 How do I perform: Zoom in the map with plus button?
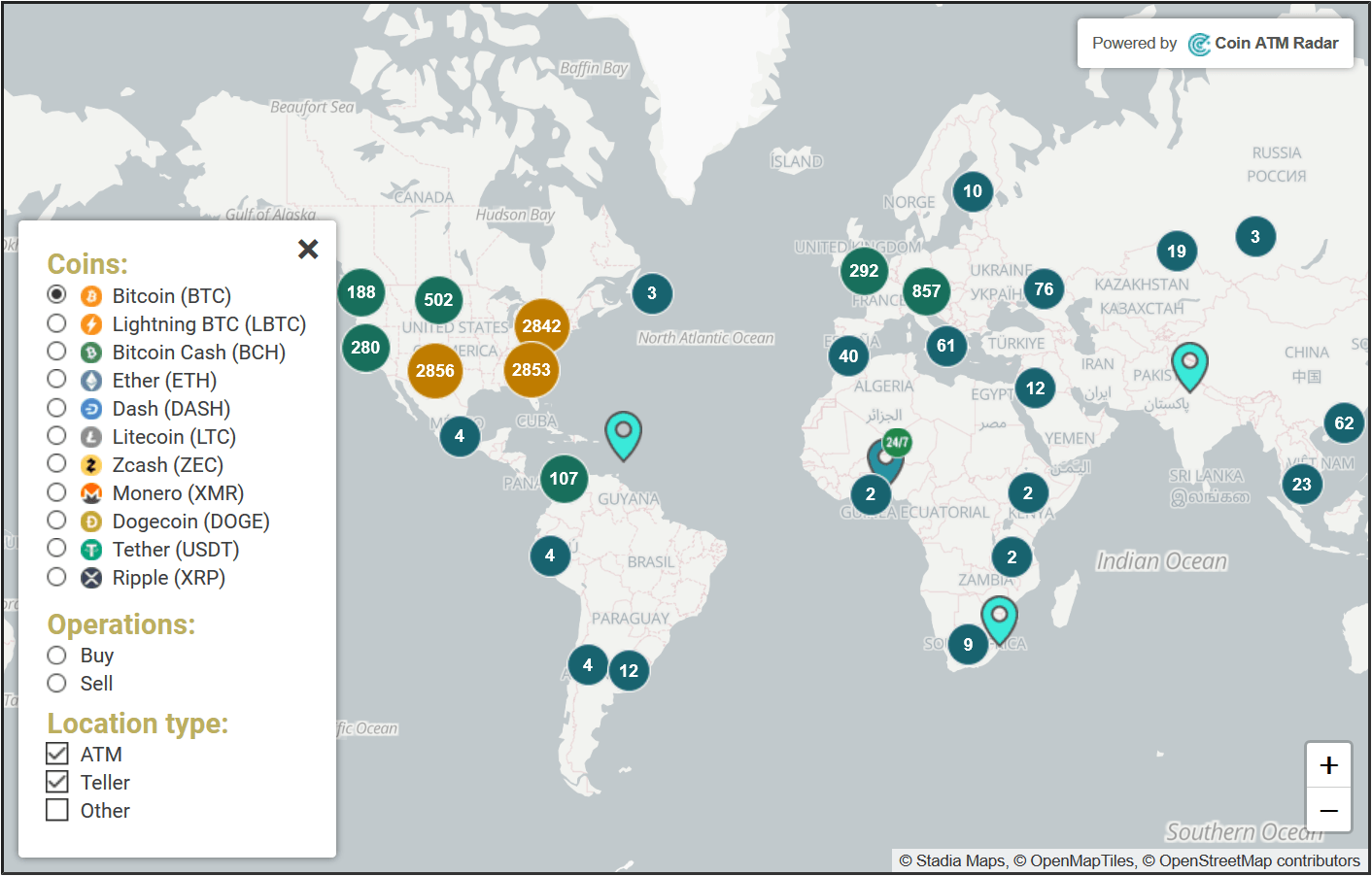(1328, 765)
